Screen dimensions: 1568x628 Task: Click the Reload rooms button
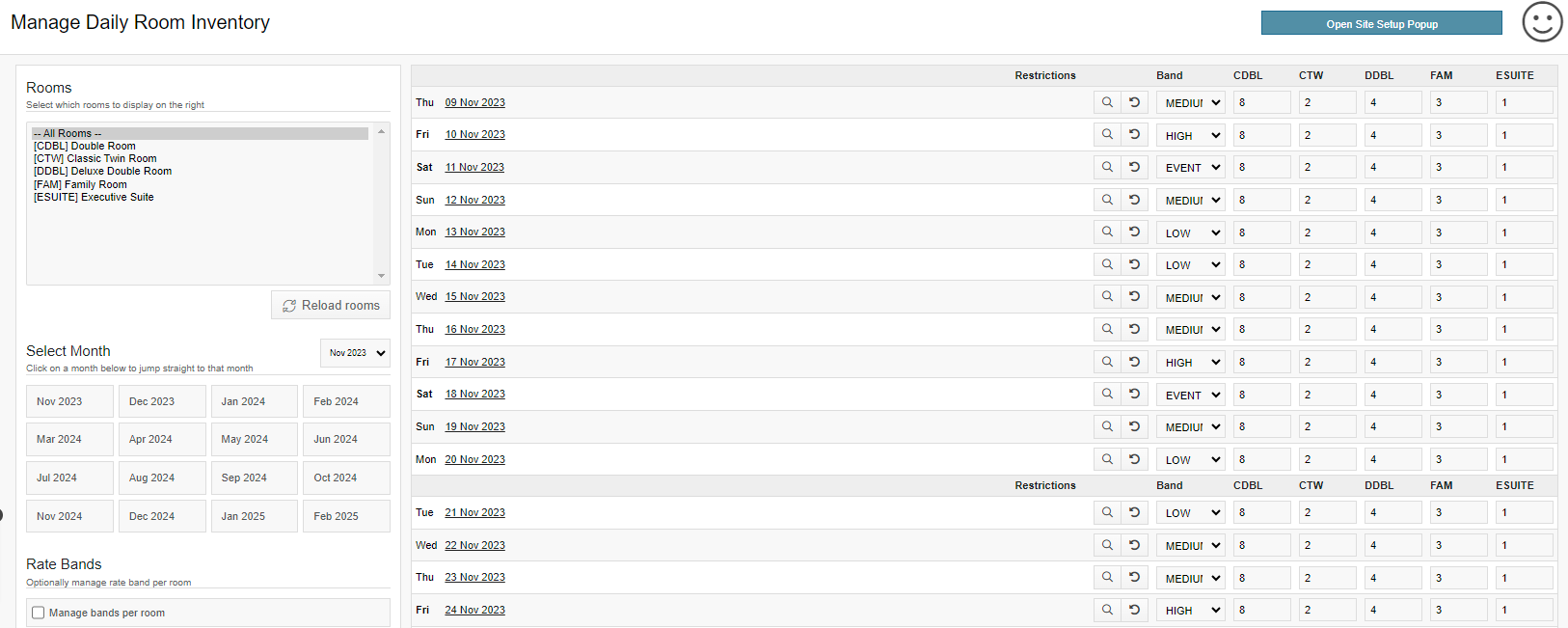[331, 305]
